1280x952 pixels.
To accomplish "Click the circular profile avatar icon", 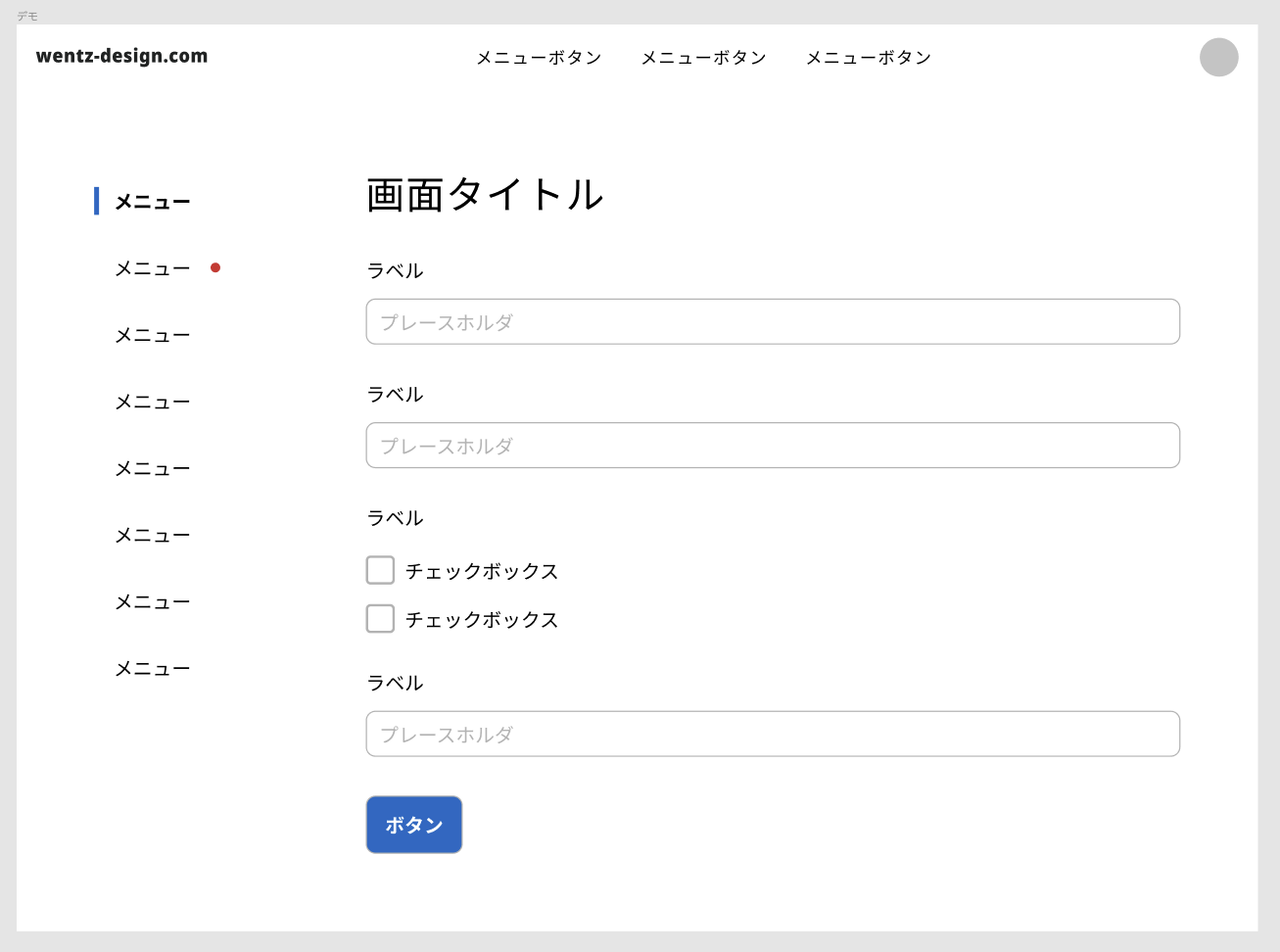I will pos(1218,58).
